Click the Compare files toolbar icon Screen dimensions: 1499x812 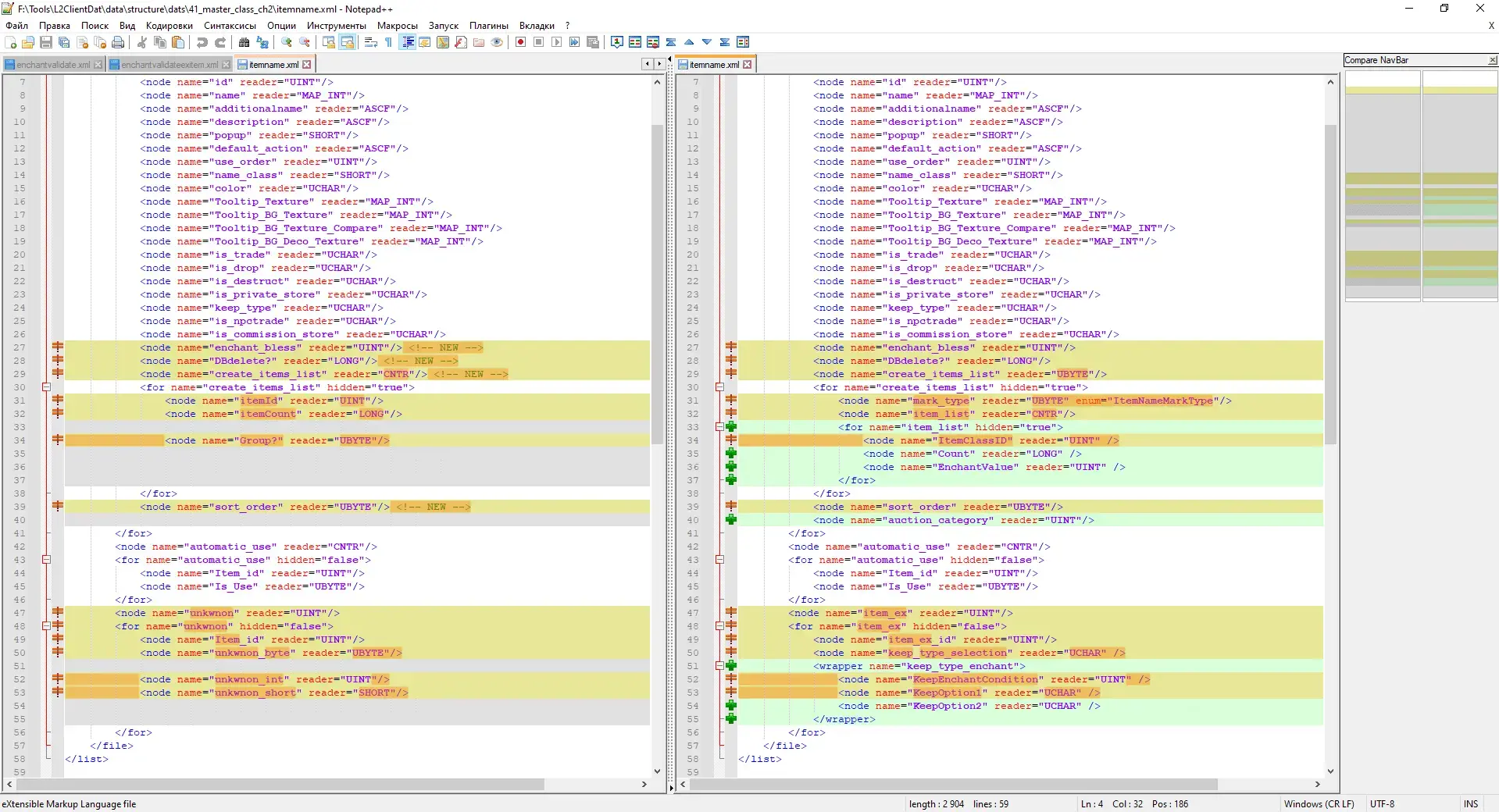[635, 42]
